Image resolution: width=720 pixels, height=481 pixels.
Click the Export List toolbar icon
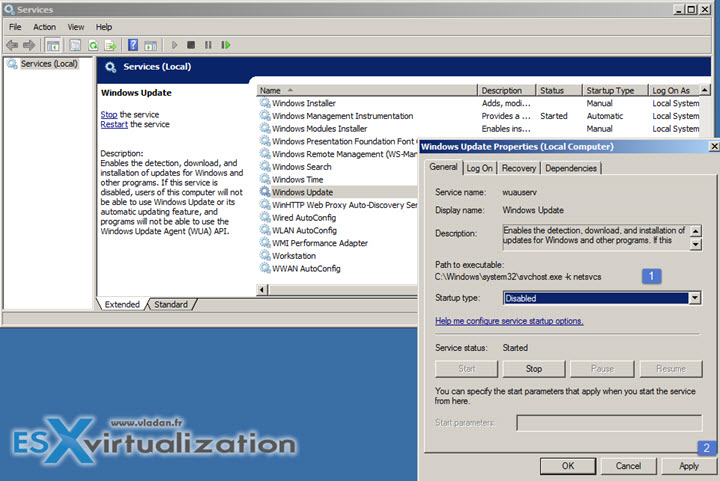pos(110,45)
